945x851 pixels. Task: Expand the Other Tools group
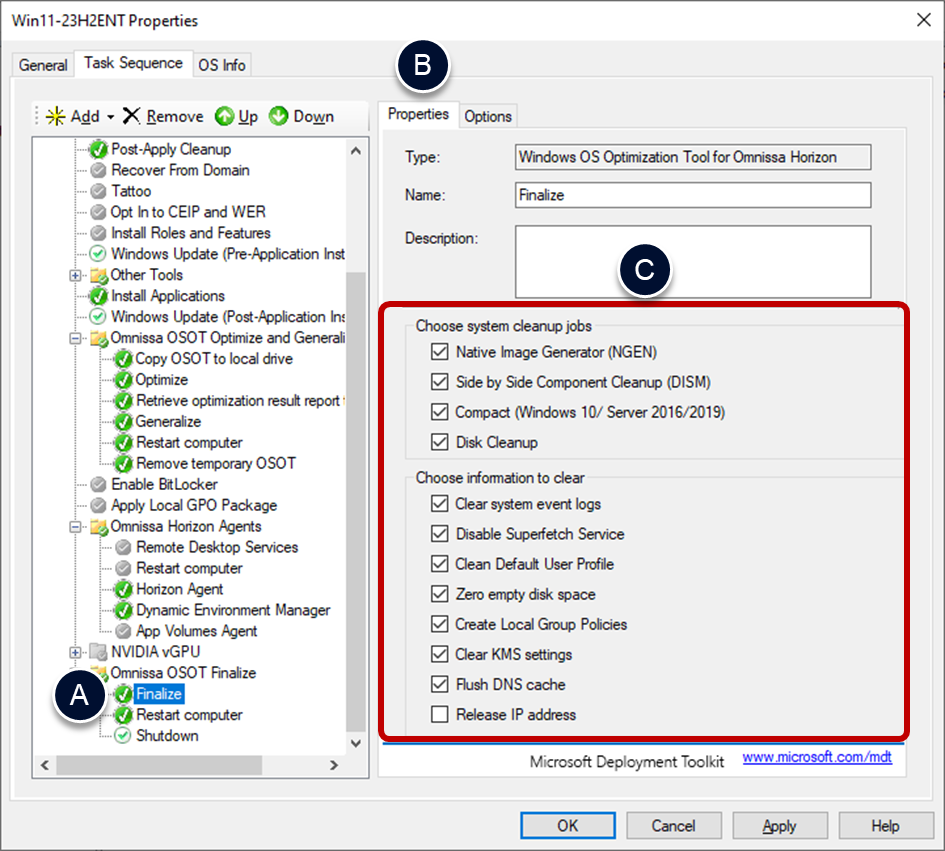(x=75, y=275)
